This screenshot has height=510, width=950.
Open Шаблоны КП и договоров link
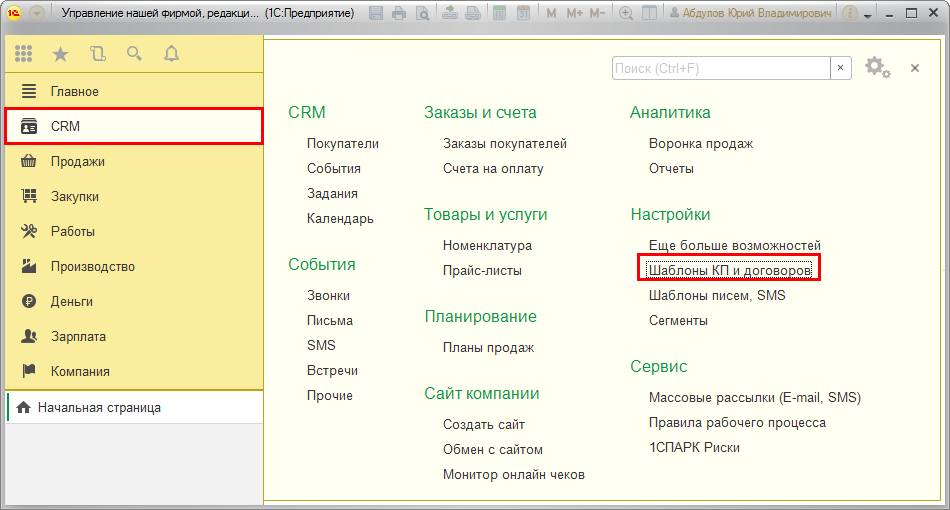click(729, 270)
